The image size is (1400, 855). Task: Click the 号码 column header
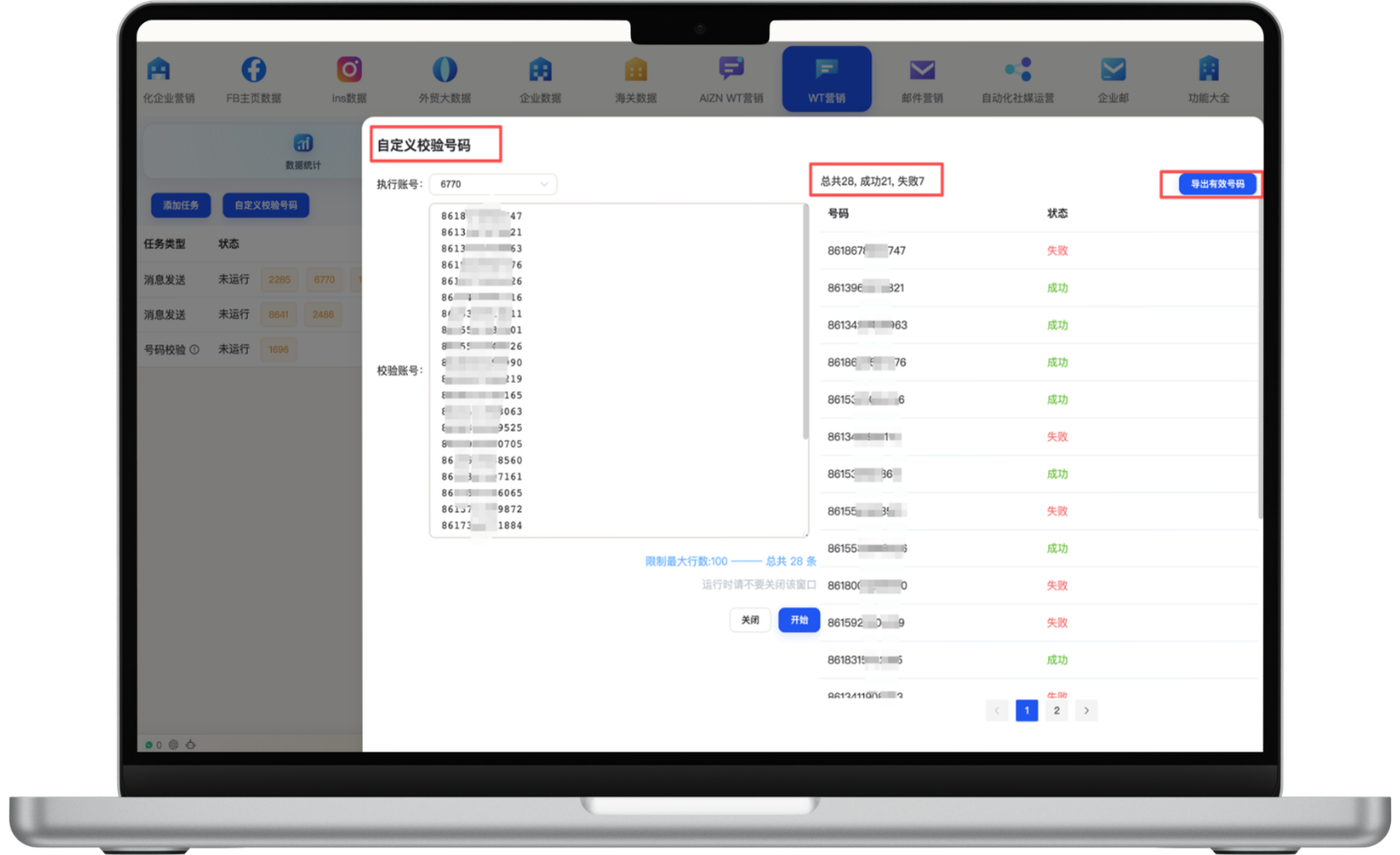pos(837,213)
